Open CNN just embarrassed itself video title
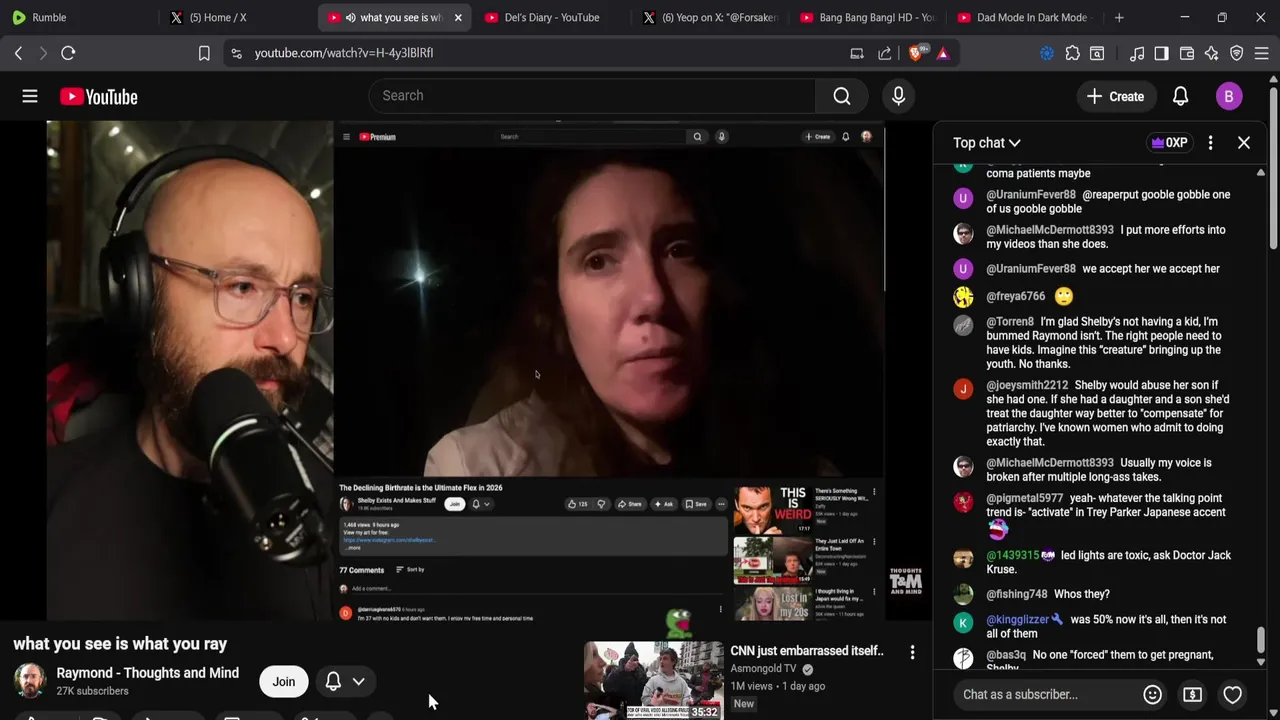 pyautogui.click(x=807, y=651)
